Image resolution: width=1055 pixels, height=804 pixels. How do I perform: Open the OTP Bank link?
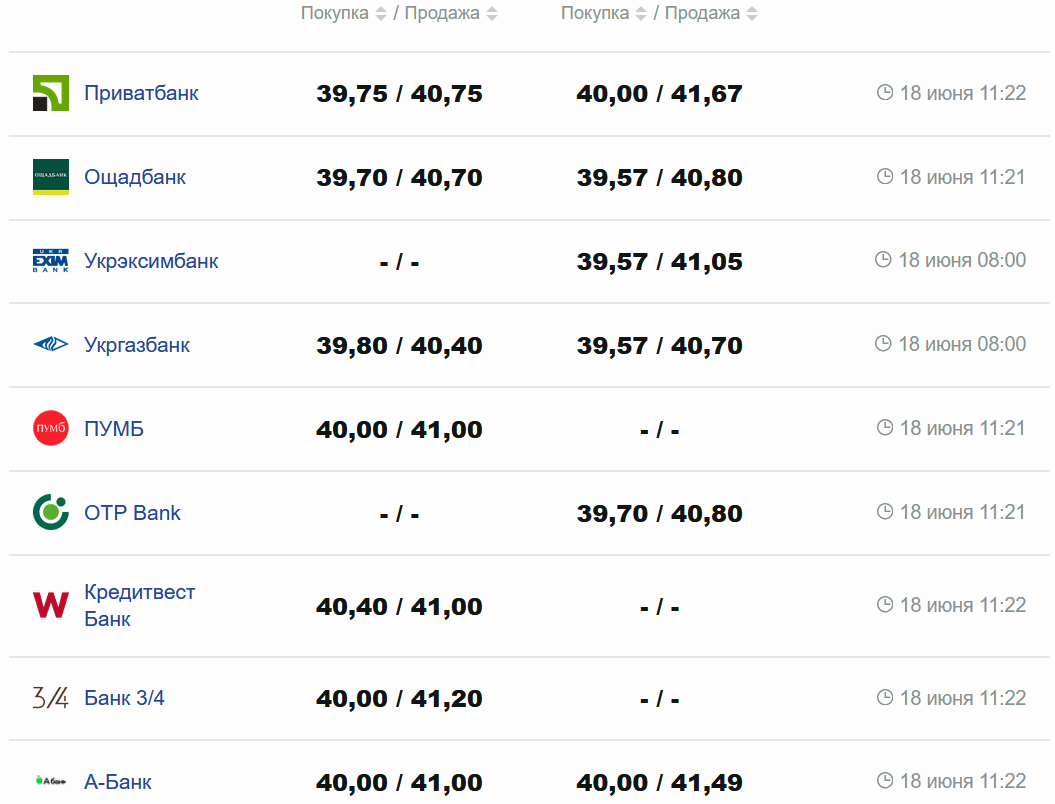(x=132, y=513)
